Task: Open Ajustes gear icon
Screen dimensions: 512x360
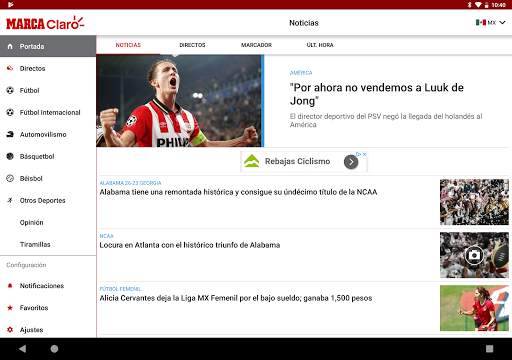Action: (x=10, y=330)
